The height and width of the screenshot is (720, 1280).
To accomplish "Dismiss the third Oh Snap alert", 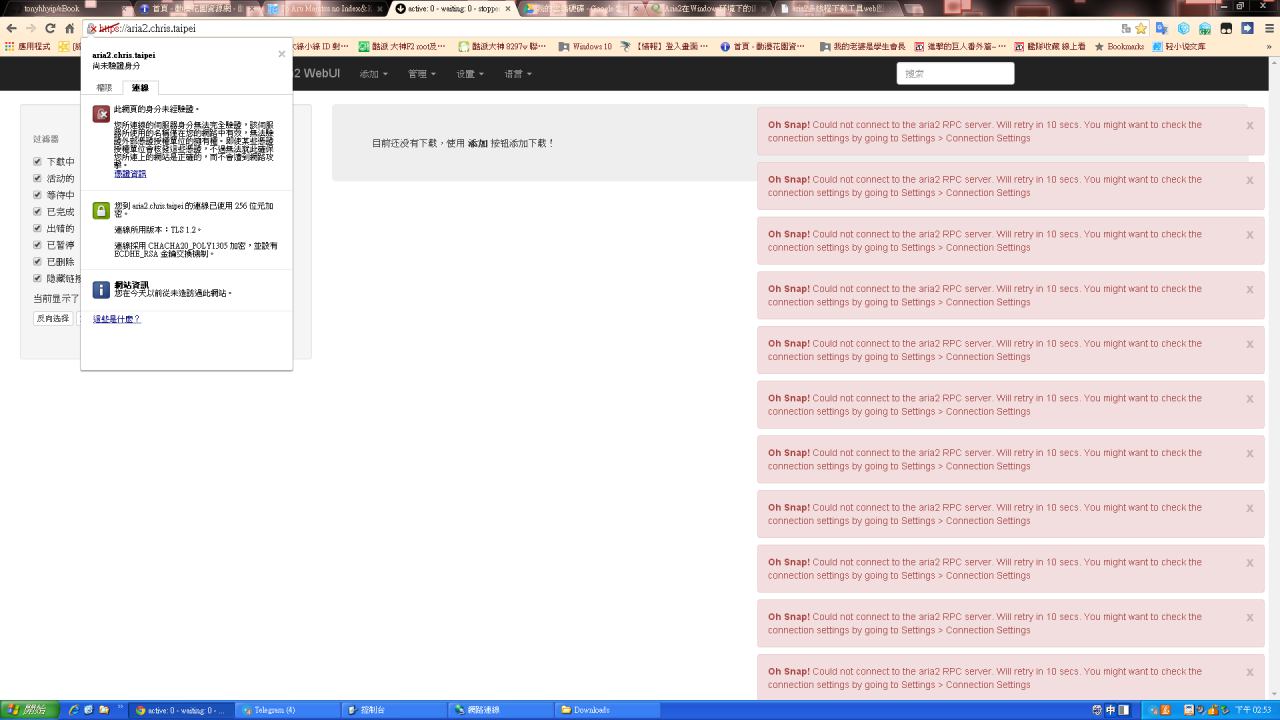I will [1250, 235].
